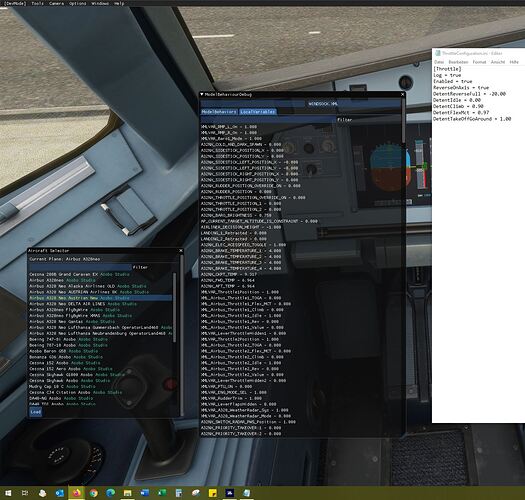
Task: Open the Camera menu in the top bar
Action: click(x=56, y=3)
